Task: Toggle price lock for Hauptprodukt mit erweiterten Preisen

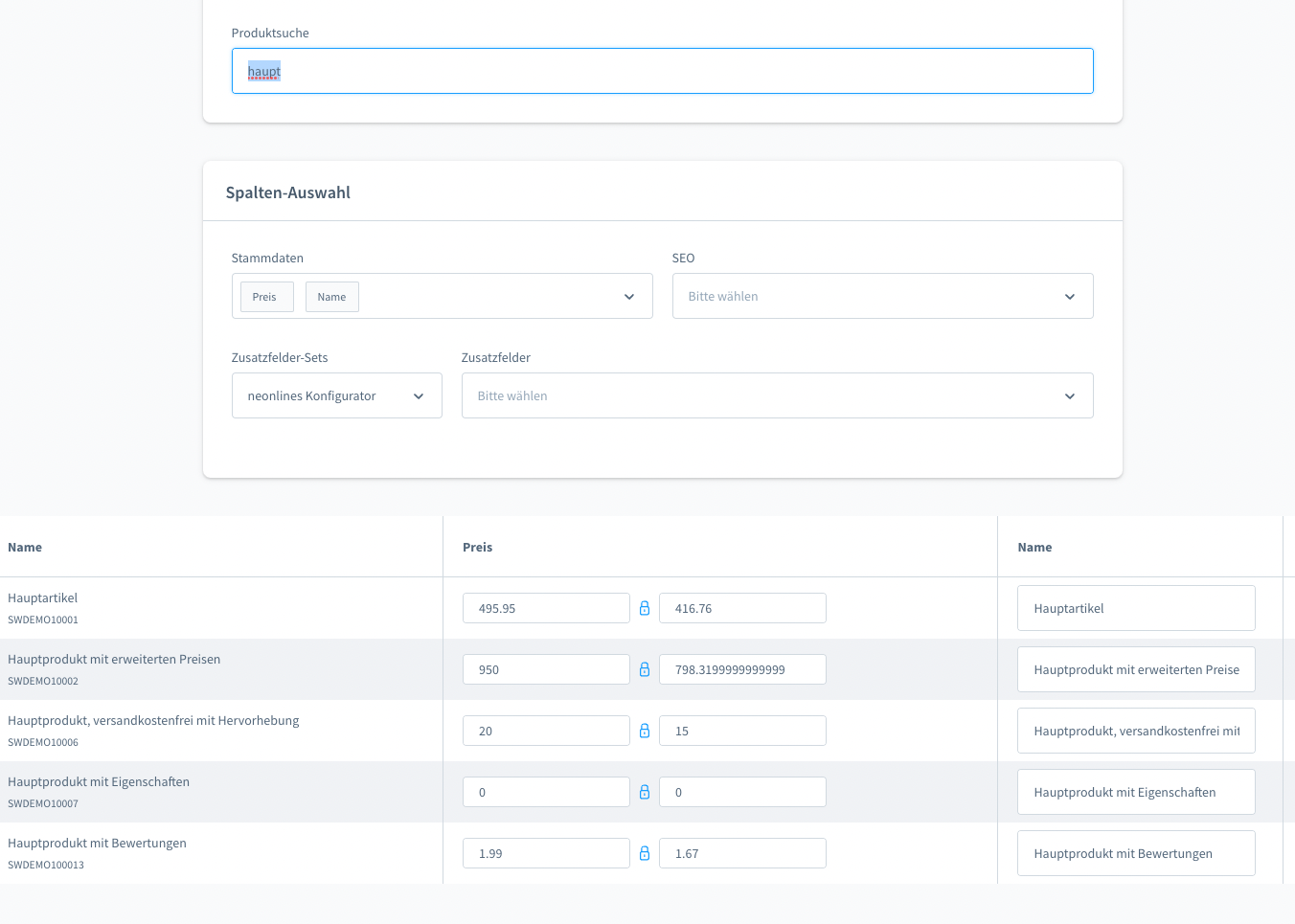Action: tap(645, 669)
